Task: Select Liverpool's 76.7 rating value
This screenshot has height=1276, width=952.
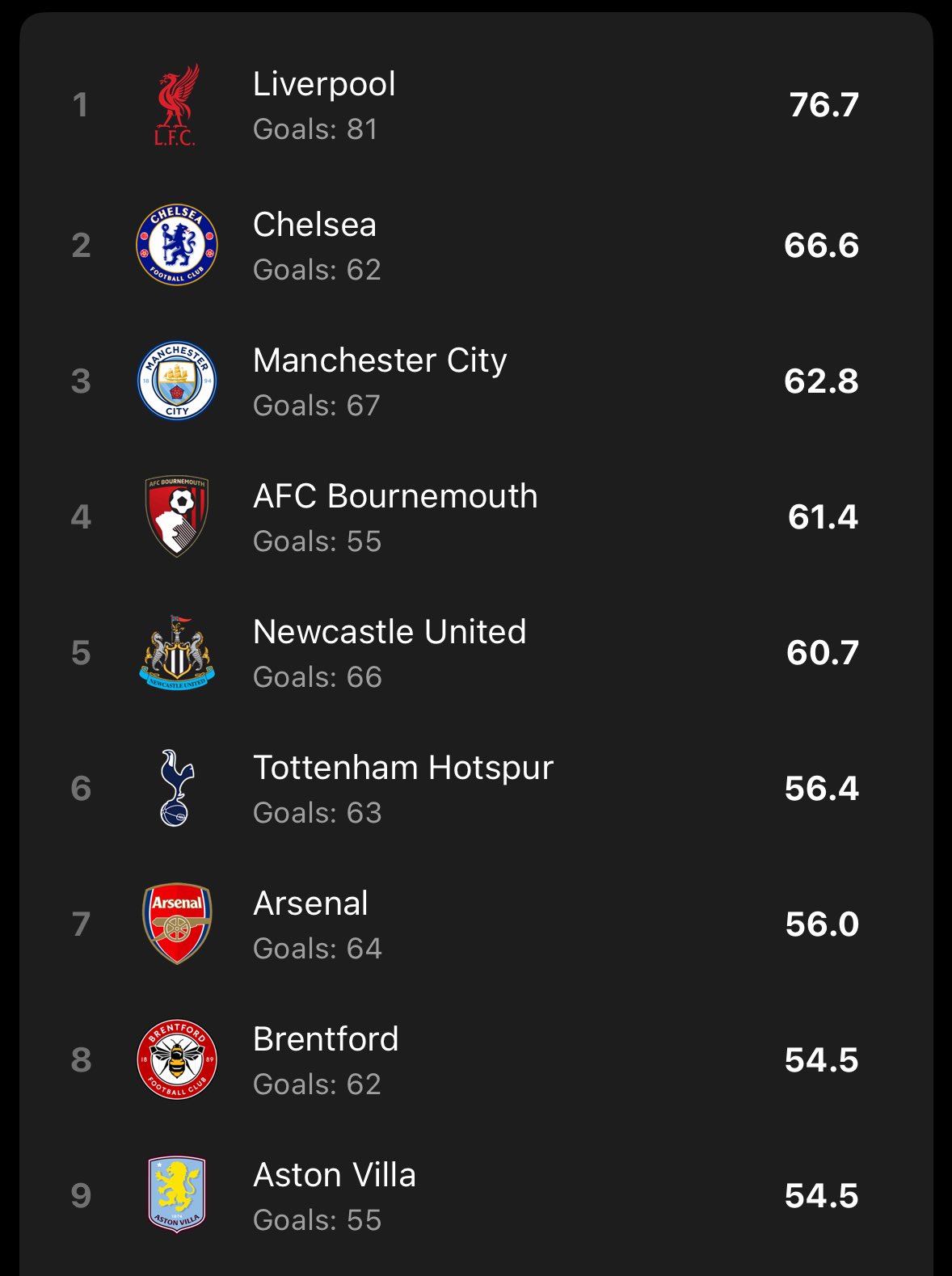Action: 824,105
